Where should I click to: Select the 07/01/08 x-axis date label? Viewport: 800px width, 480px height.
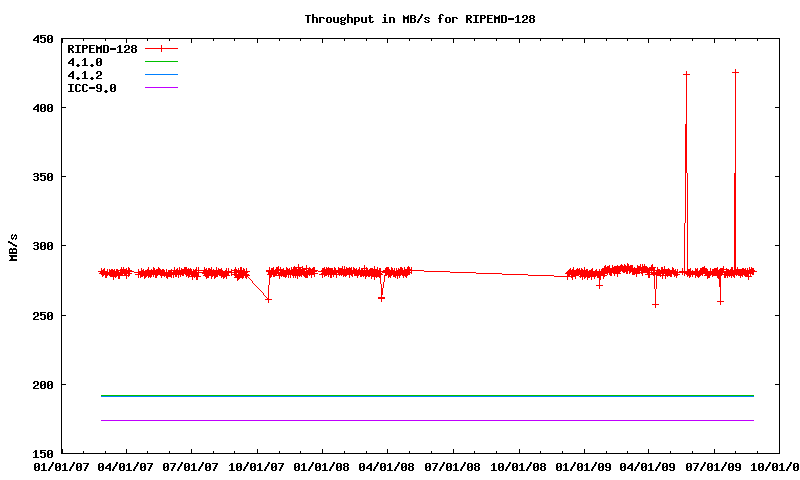click(453, 466)
